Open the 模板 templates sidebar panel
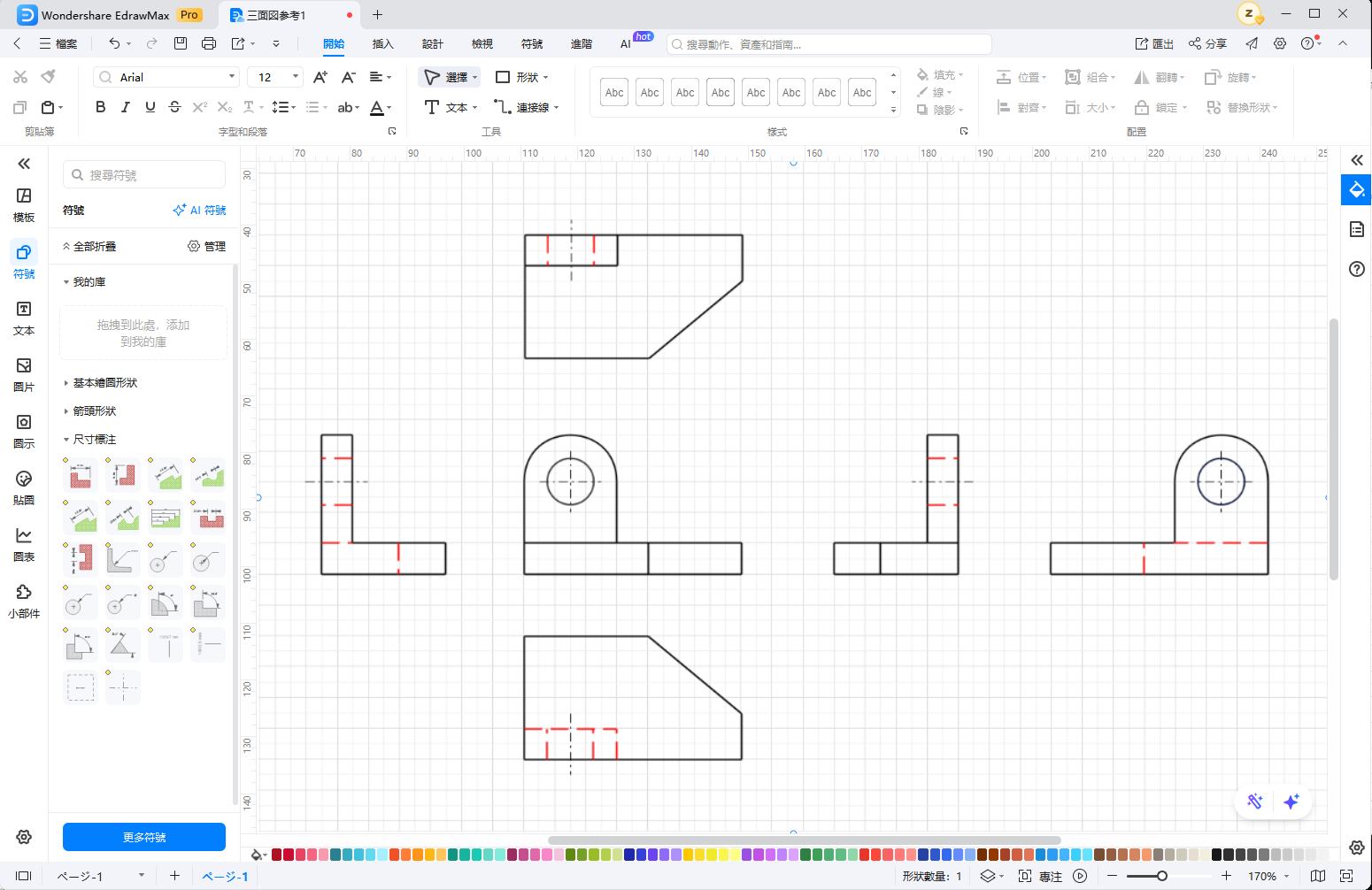The image size is (1372, 890). pos(24,203)
